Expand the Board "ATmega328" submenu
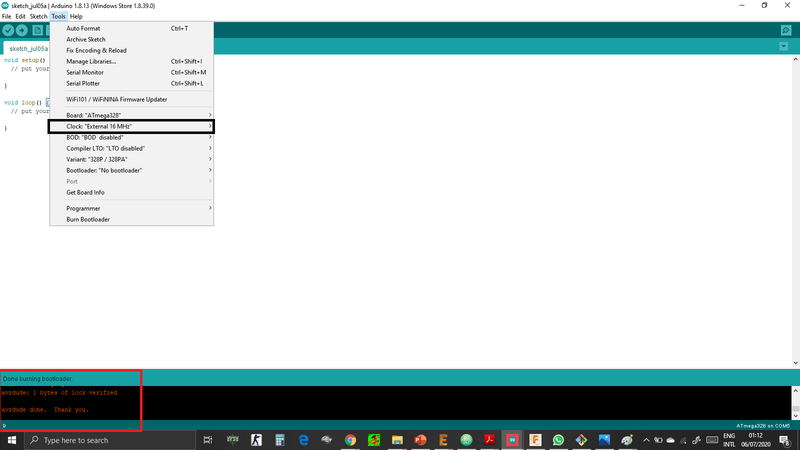Viewport: 800px width, 450px height. [x=132, y=115]
